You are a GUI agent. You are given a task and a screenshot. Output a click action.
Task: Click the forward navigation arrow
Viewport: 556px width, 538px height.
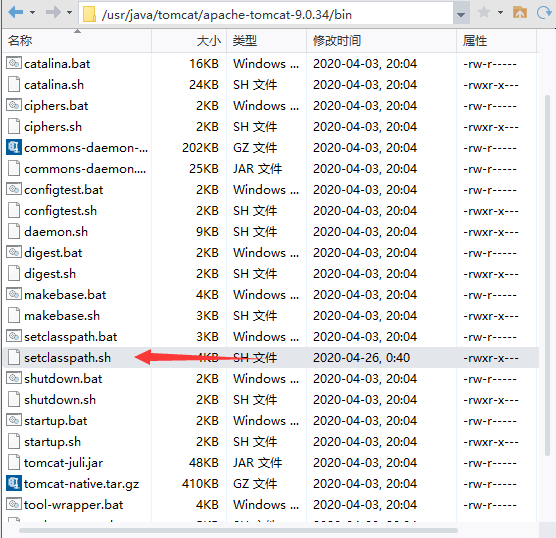coord(53,13)
